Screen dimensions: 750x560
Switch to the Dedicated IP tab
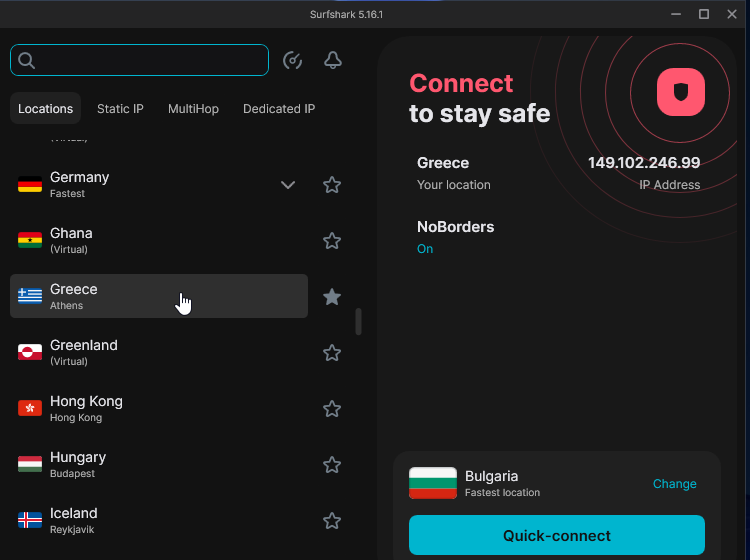pos(279,109)
